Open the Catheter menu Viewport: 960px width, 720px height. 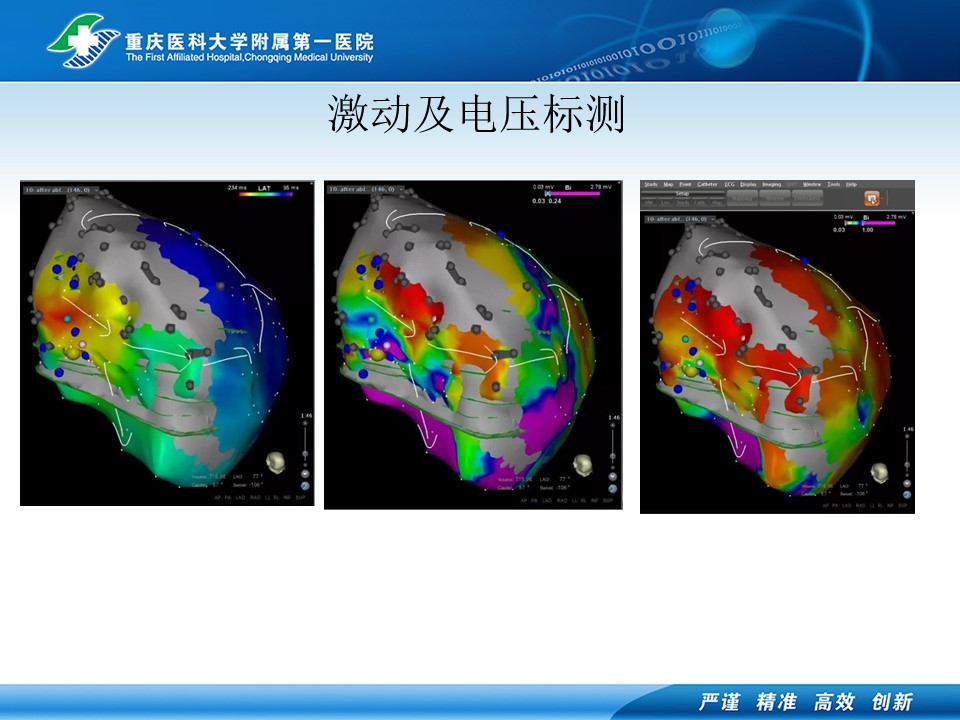coord(707,184)
